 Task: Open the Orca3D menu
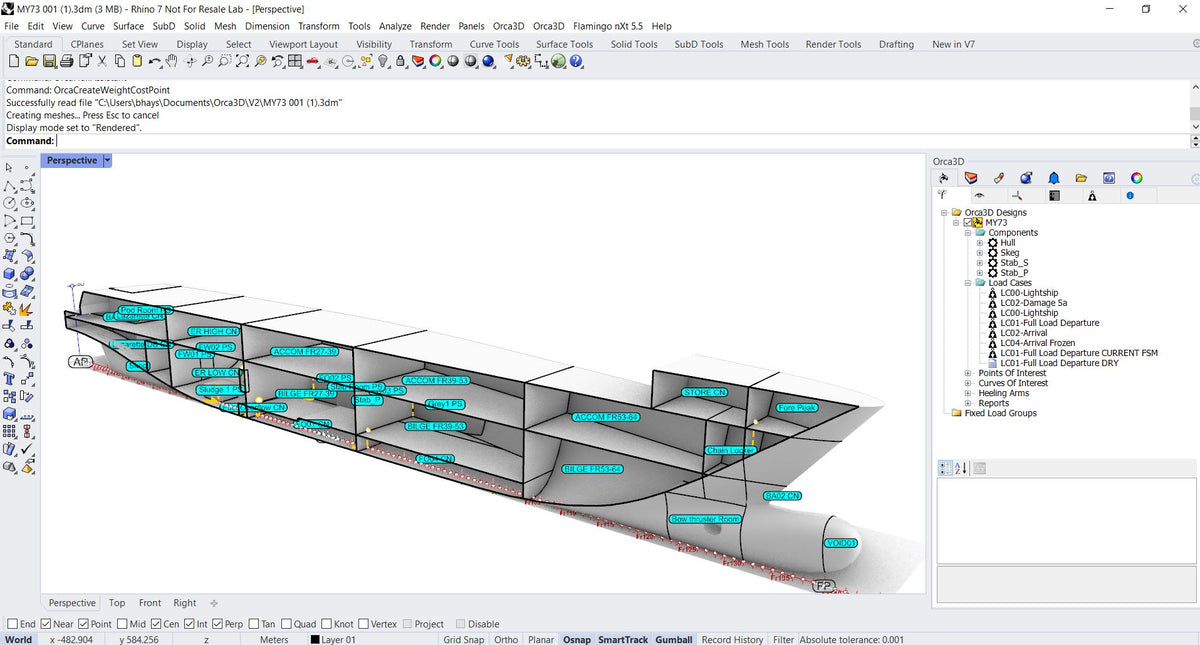(510, 26)
